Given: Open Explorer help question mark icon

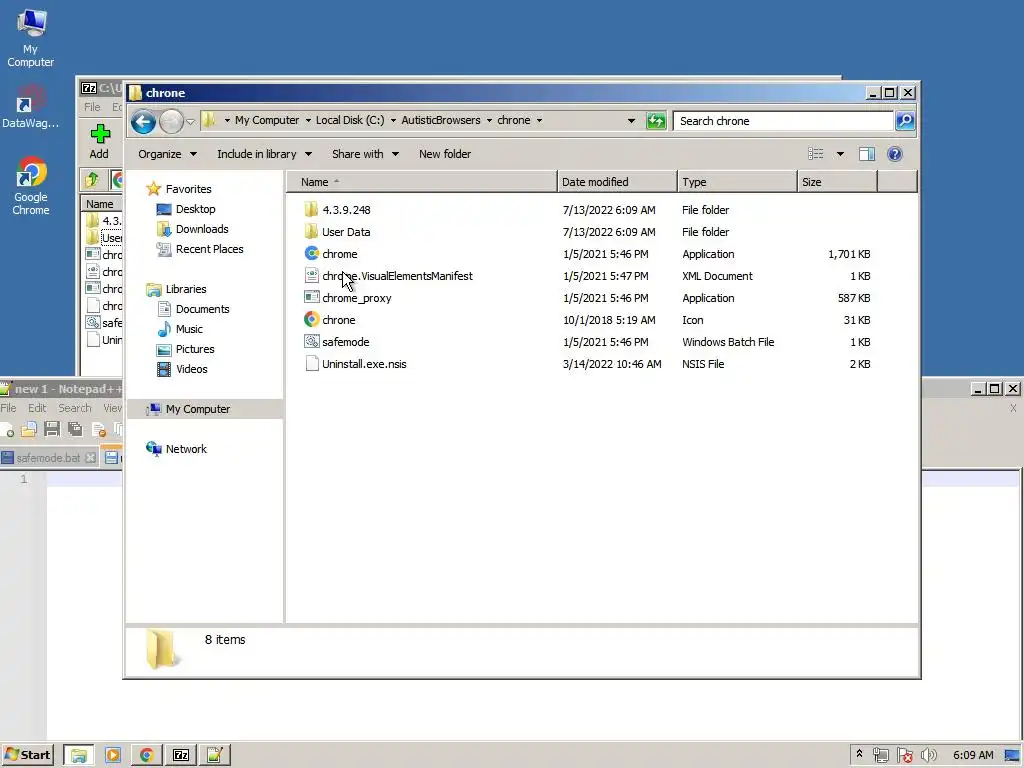Looking at the screenshot, I should 895,154.
